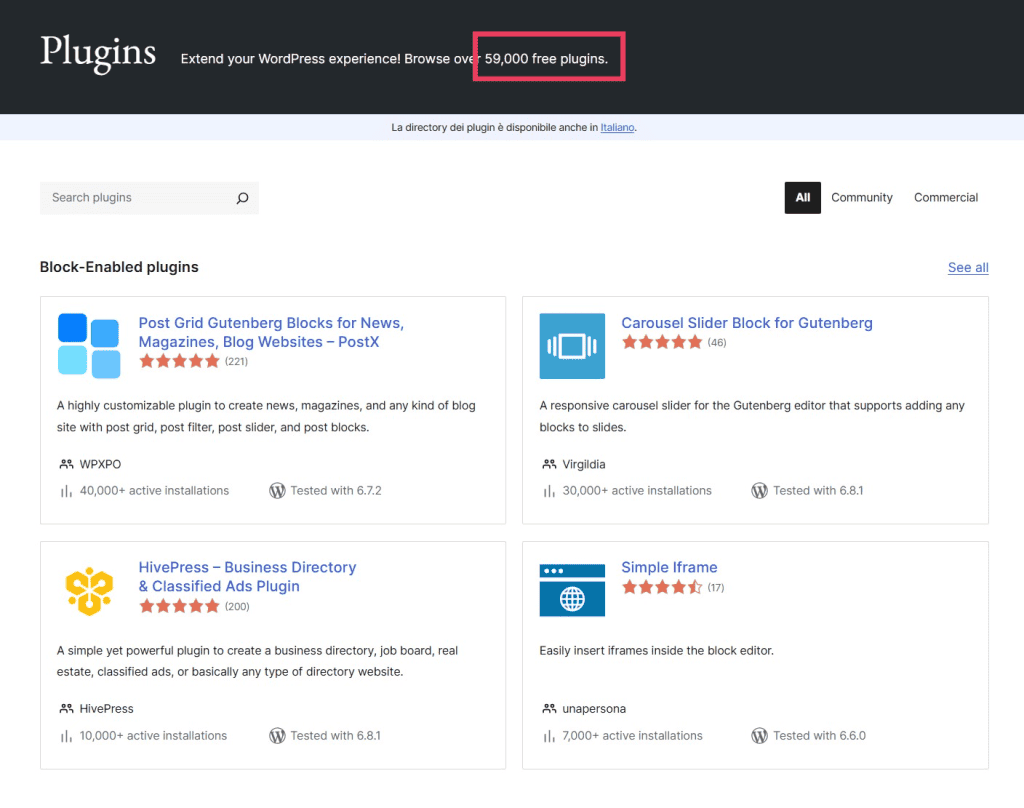Click the PostX five-star rating
Screen dimensions: 1024x808
pos(179,361)
